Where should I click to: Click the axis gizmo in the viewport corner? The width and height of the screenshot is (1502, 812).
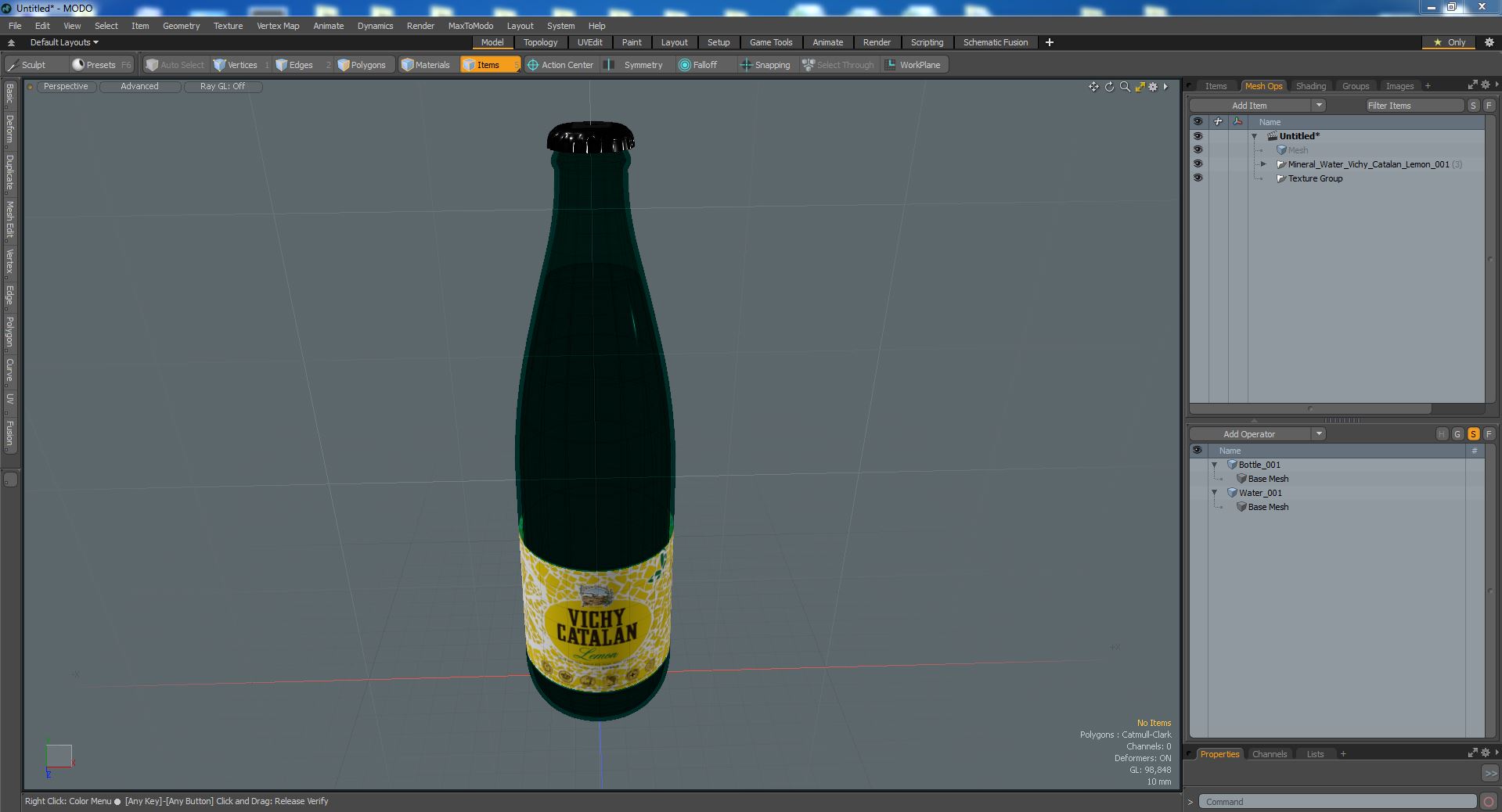[x=59, y=756]
